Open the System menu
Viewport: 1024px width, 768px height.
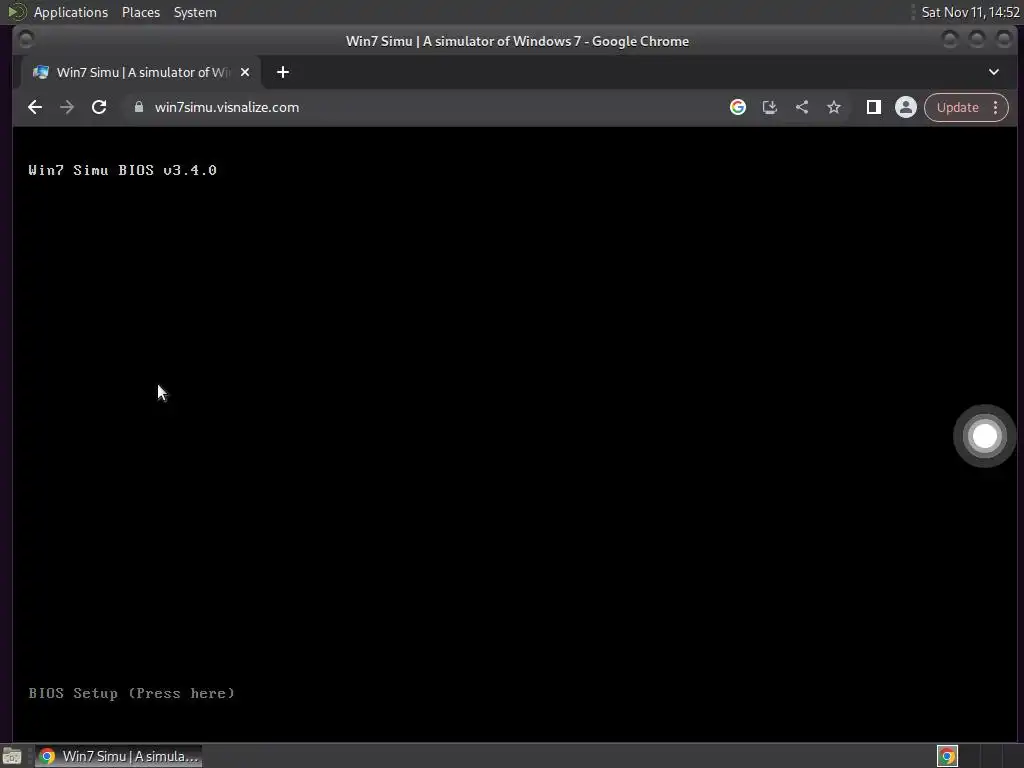pos(195,12)
